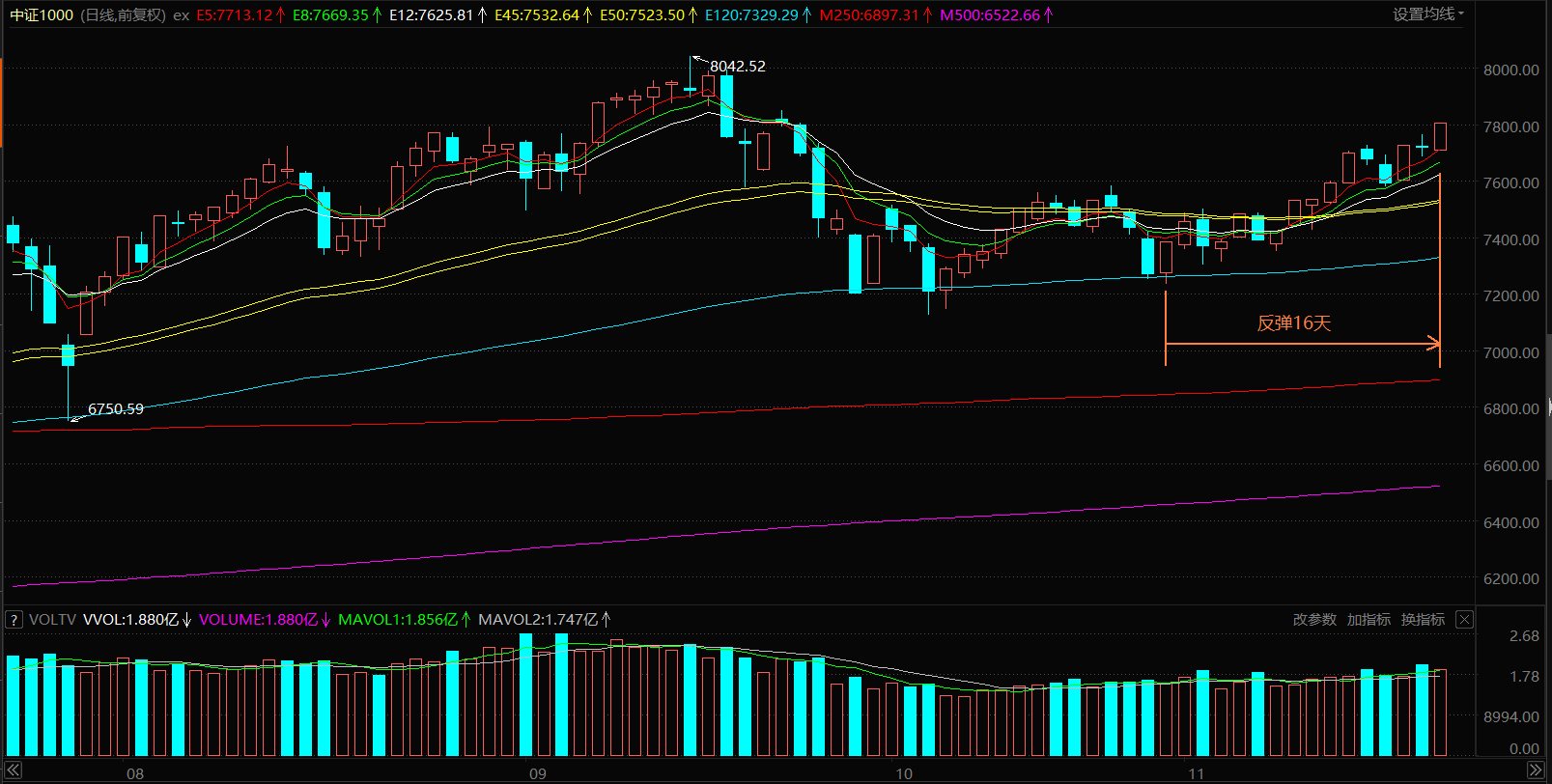Click the scroll-left double arrow icon at chart bottom

coord(14,770)
